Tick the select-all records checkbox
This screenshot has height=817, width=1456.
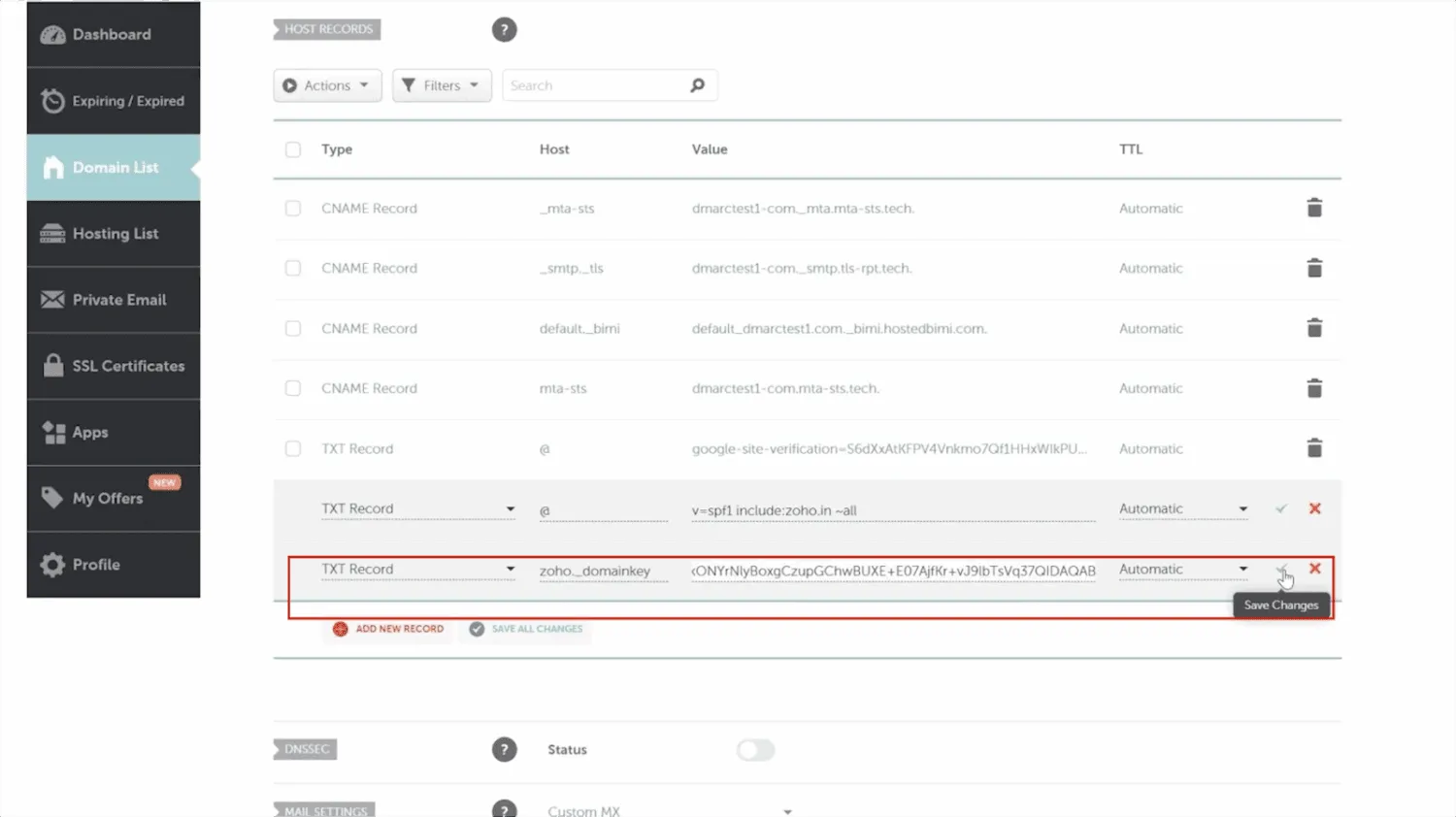tap(293, 149)
